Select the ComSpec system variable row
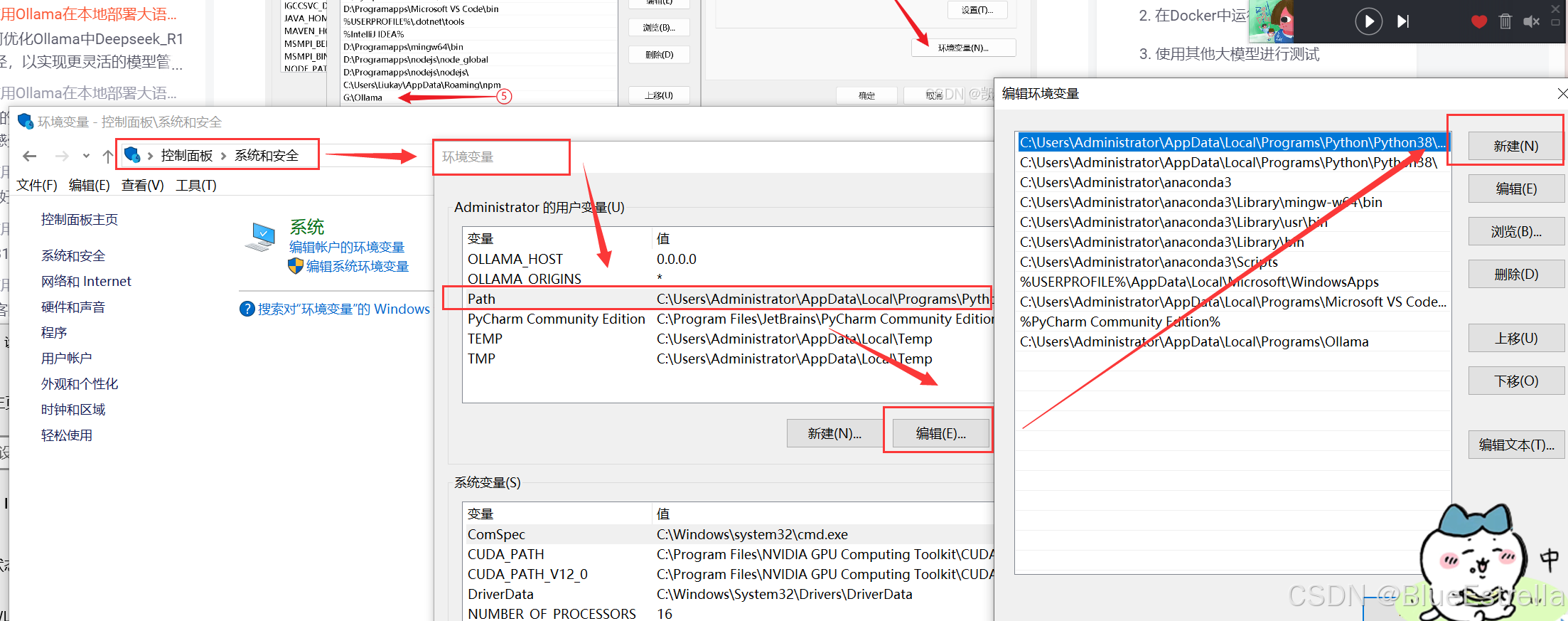 pyautogui.click(x=727, y=534)
